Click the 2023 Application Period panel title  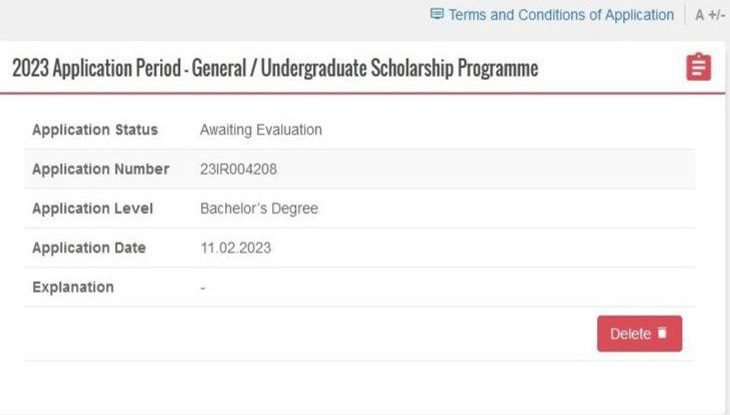tap(275, 68)
